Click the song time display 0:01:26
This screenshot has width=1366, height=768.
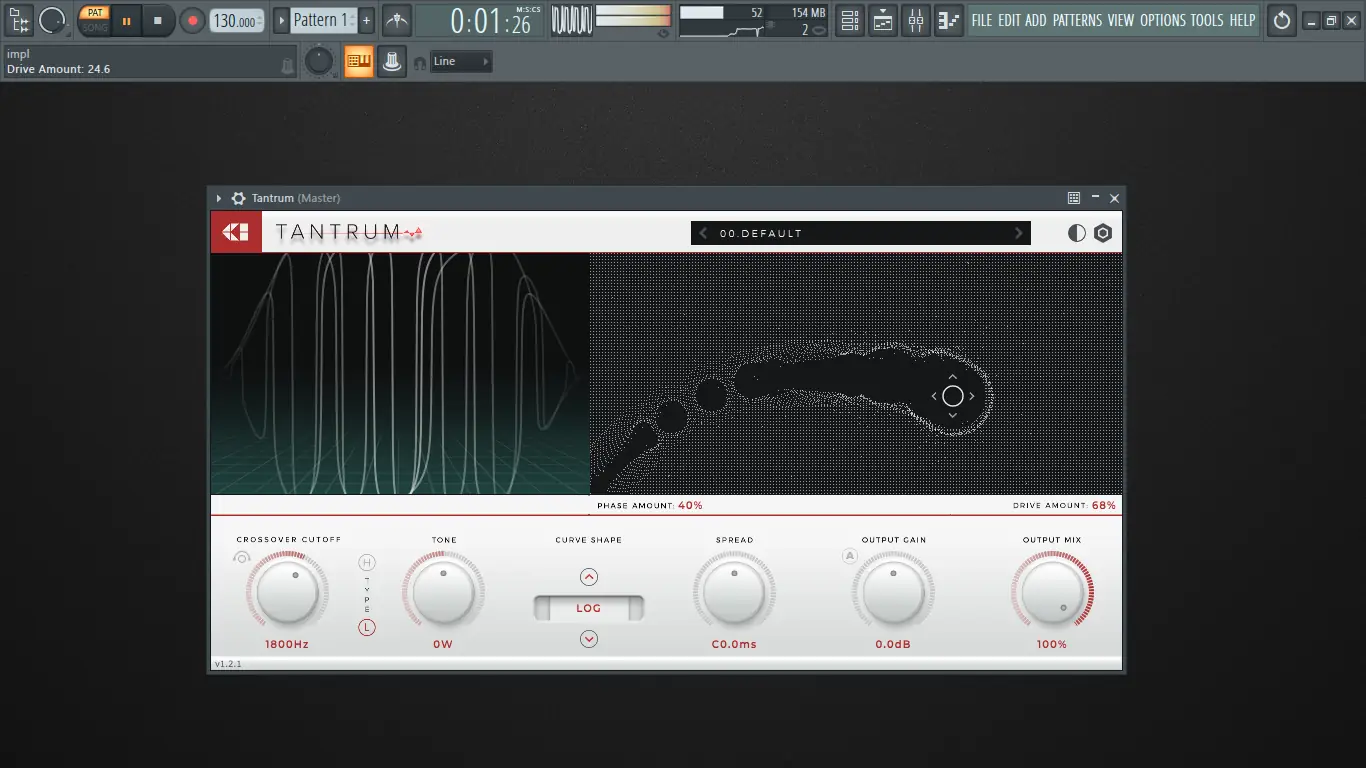point(480,20)
